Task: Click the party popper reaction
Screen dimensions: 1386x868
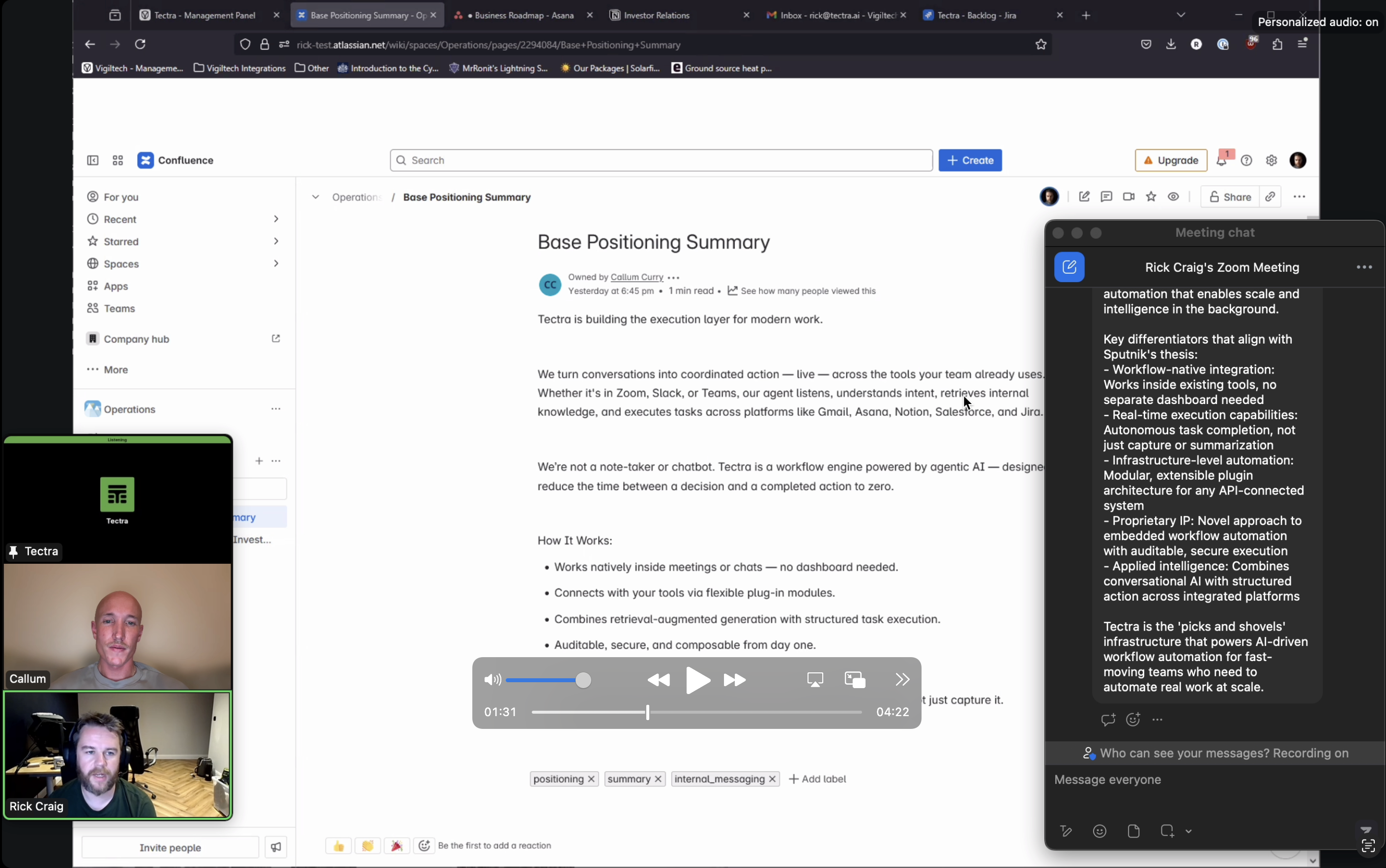Action: pos(397,845)
